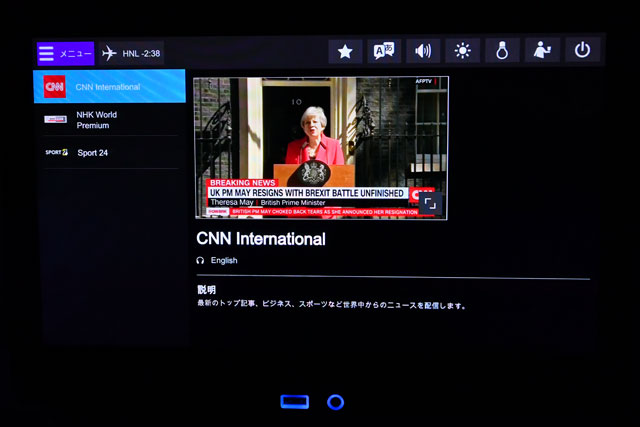Click the headphones audio icon
Image resolution: width=640 pixels, height=427 pixels.
pos(200,260)
